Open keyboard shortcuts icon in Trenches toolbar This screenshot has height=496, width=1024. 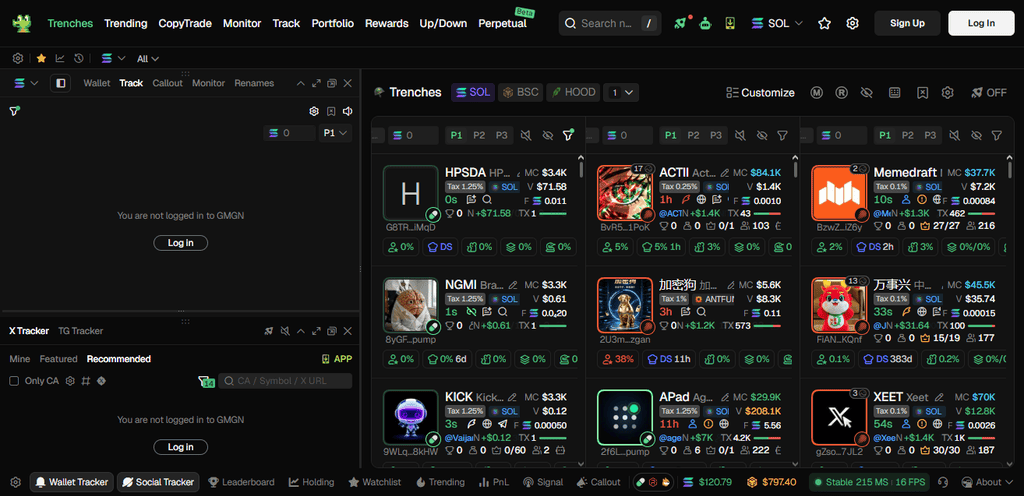[895, 93]
